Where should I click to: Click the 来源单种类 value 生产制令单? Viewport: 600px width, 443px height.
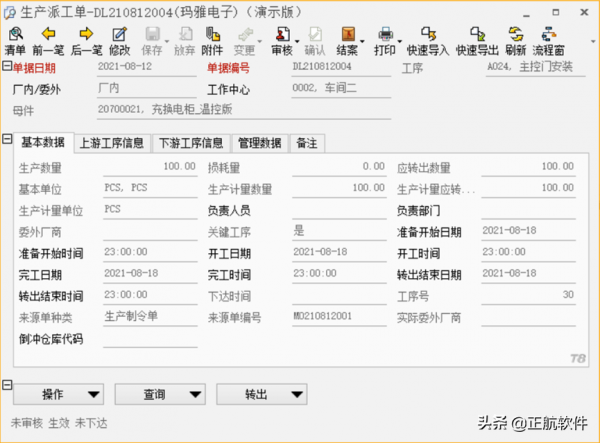(131, 316)
